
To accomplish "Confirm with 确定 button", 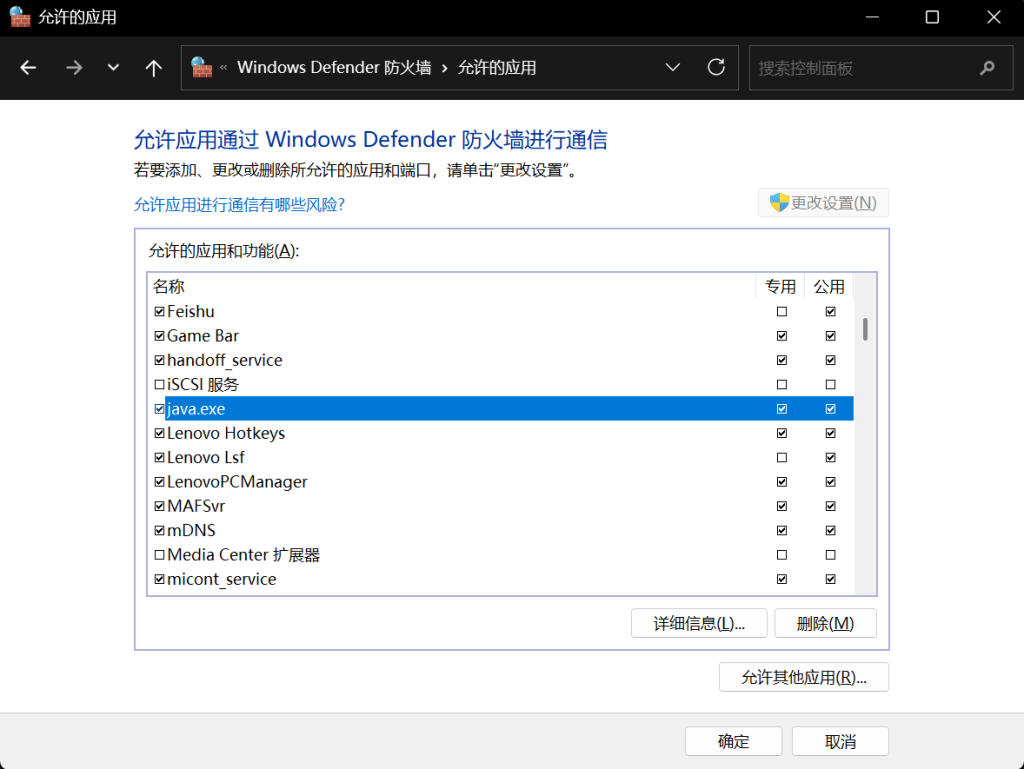I will (x=733, y=741).
